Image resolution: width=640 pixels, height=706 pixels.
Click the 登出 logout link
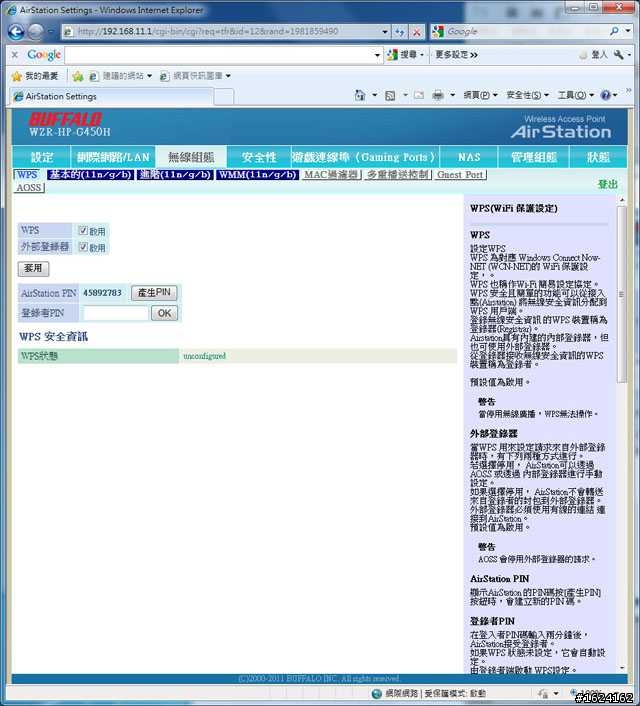(607, 184)
